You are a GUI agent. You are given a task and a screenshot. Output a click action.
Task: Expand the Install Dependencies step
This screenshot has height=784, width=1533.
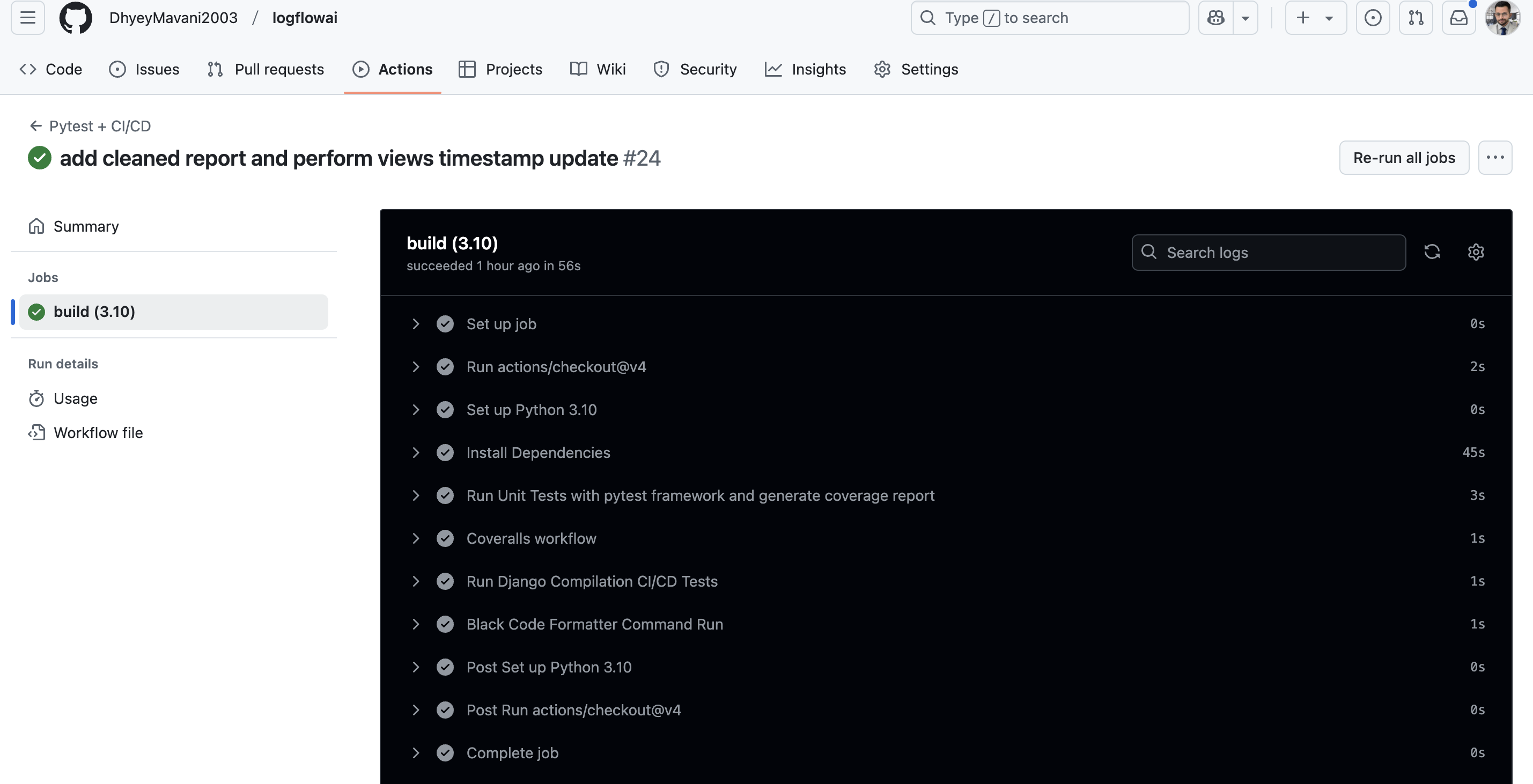416,453
